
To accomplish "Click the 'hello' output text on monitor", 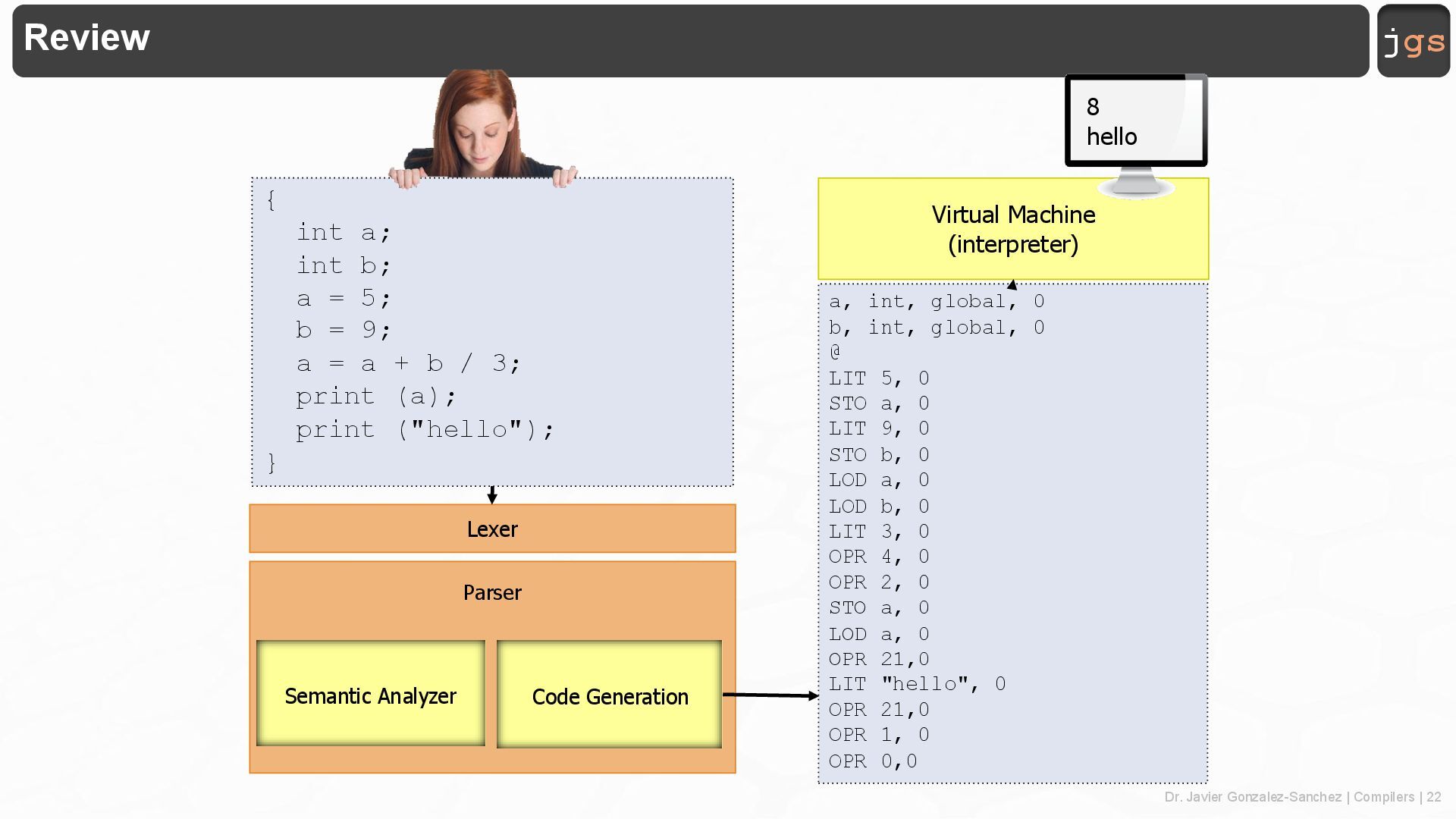I will coord(1112,137).
